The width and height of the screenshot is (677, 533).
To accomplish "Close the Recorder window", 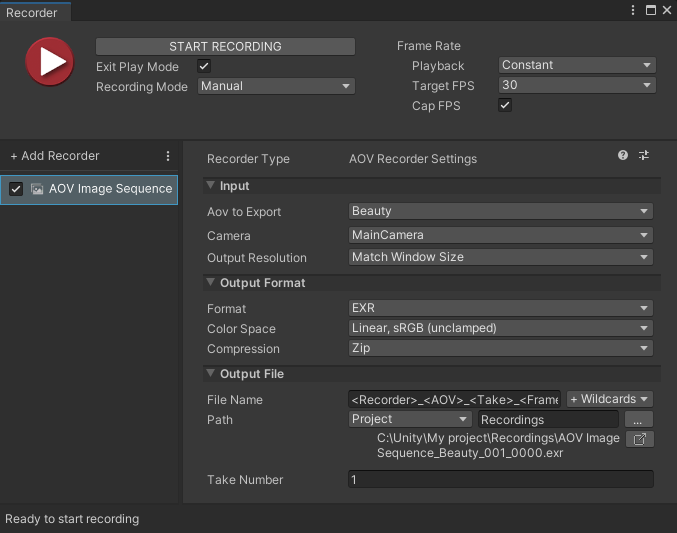I will pyautogui.click(x=667, y=10).
